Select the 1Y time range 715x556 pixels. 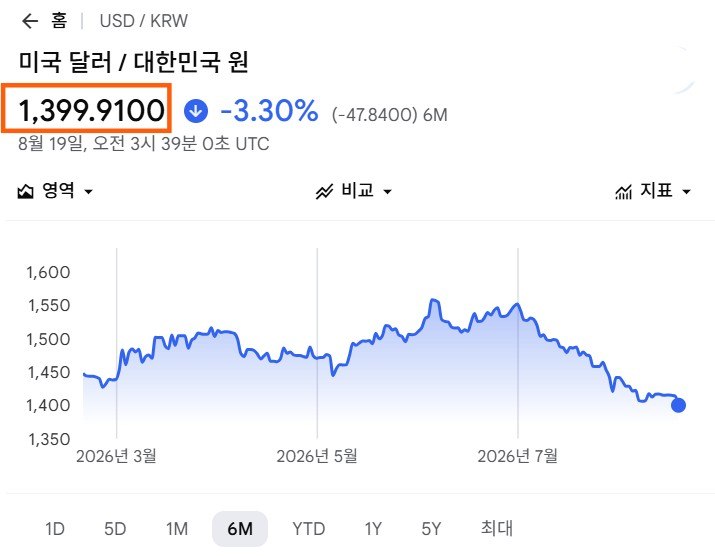point(373,529)
